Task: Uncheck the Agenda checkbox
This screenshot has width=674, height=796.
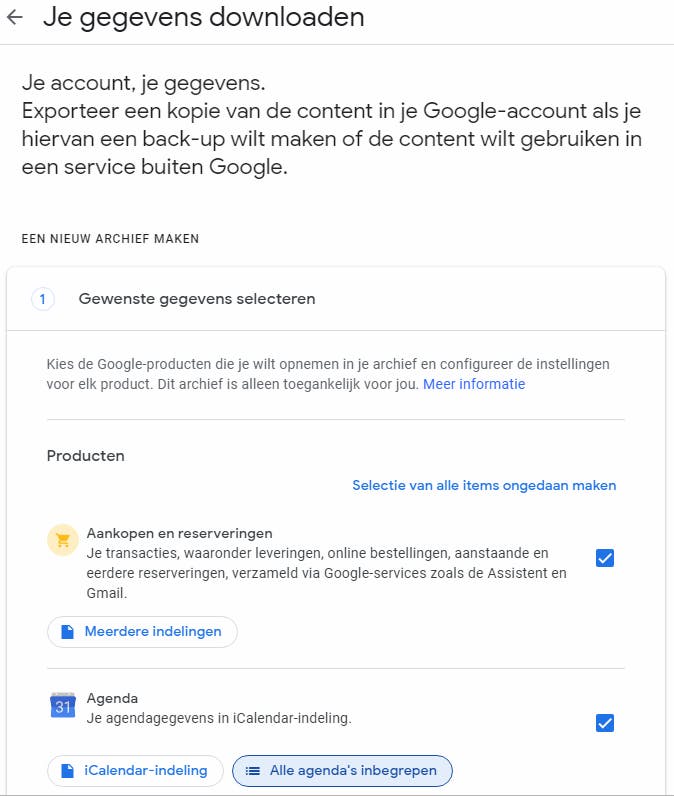Action: [604, 723]
